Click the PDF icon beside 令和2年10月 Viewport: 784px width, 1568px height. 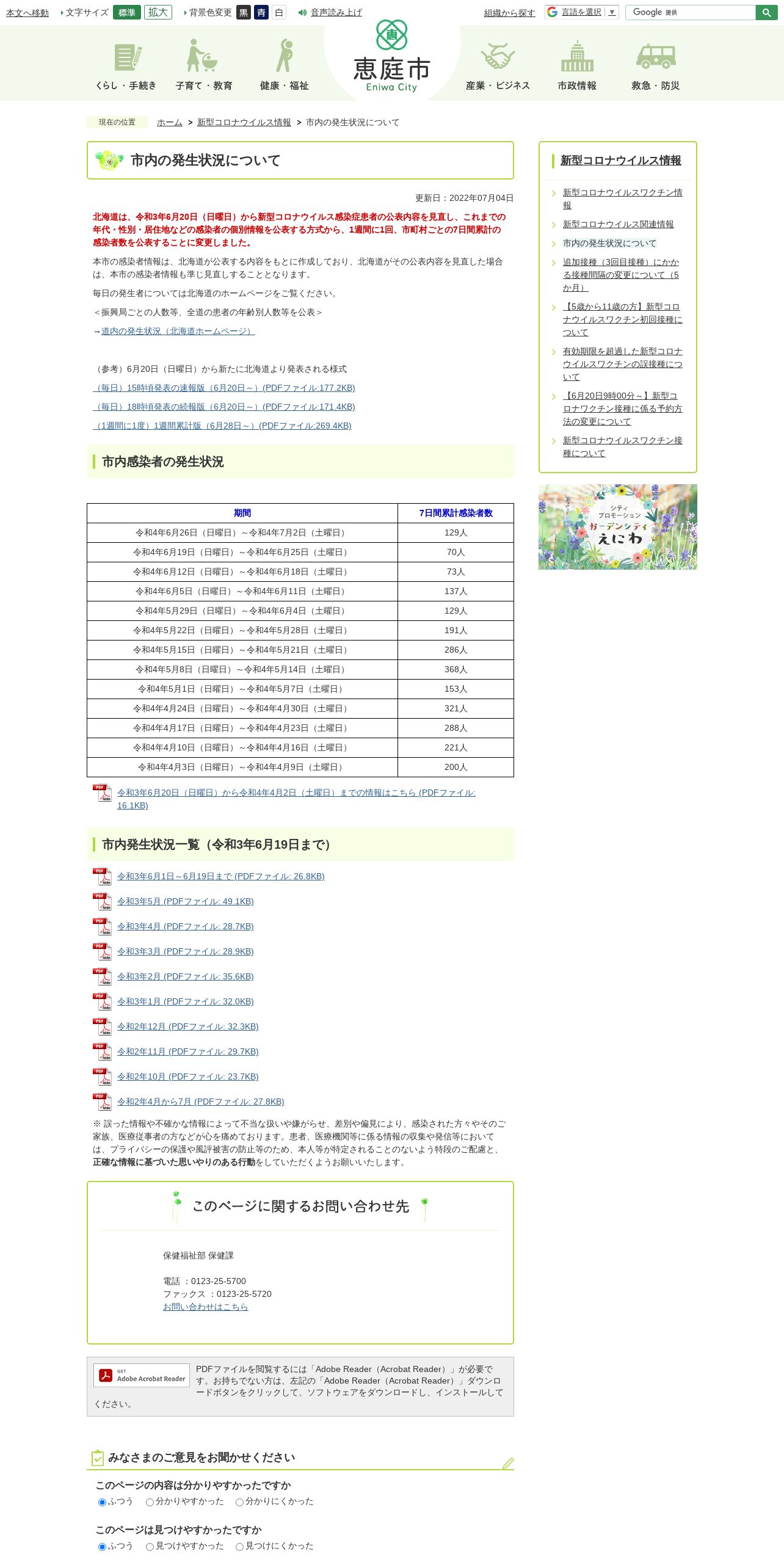[x=102, y=1076]
